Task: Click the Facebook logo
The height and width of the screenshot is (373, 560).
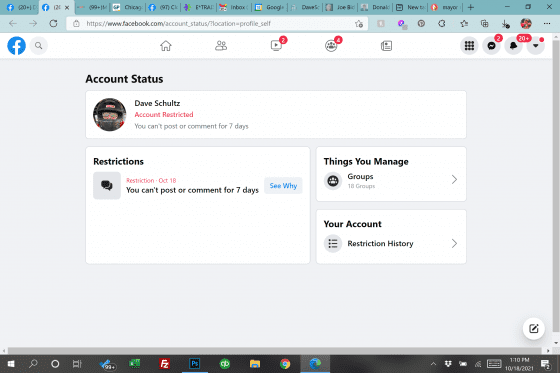Action: coord(16,46)
